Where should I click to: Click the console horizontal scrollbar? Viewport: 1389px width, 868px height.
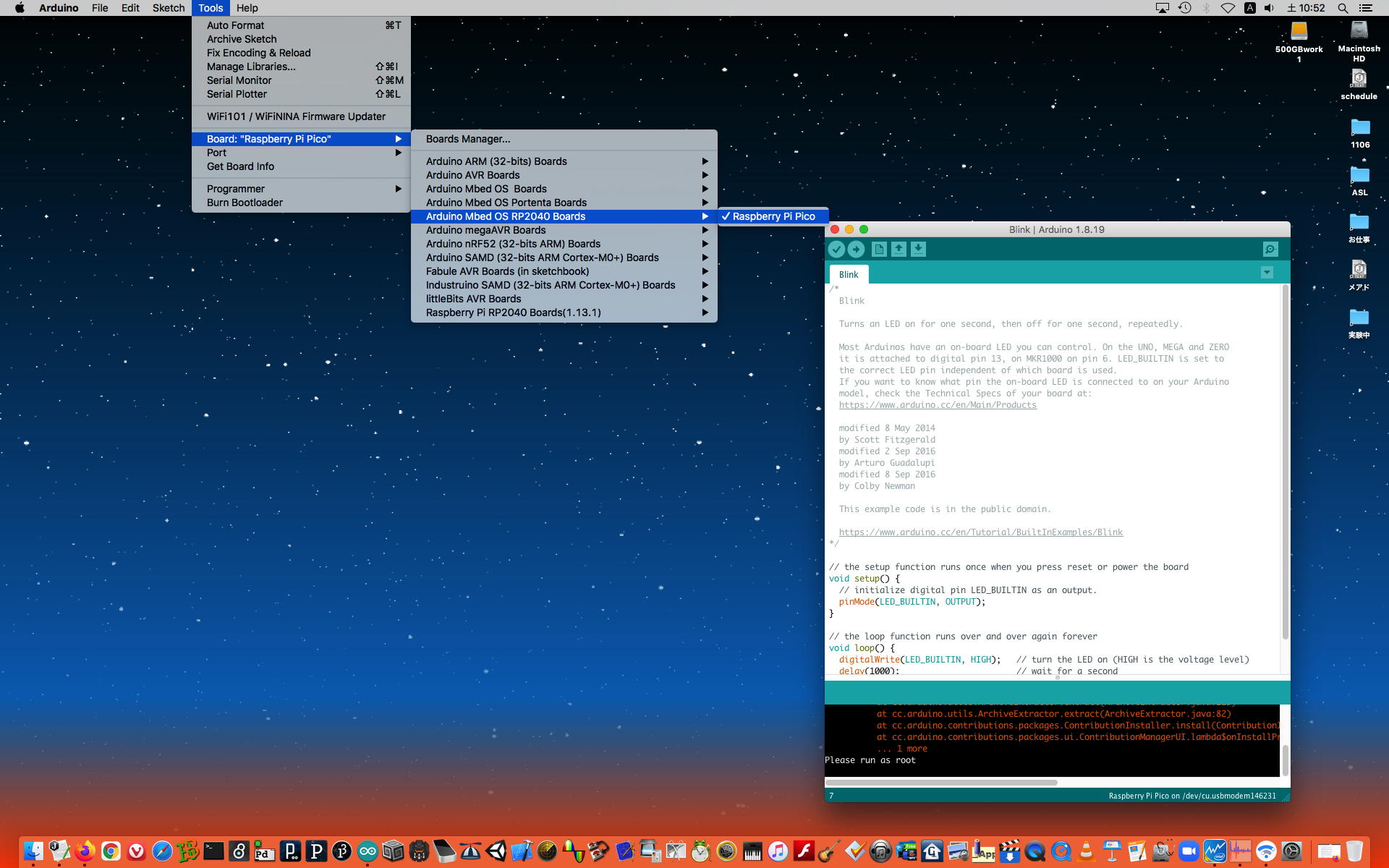pyautogui.click(x=940, y=783)
